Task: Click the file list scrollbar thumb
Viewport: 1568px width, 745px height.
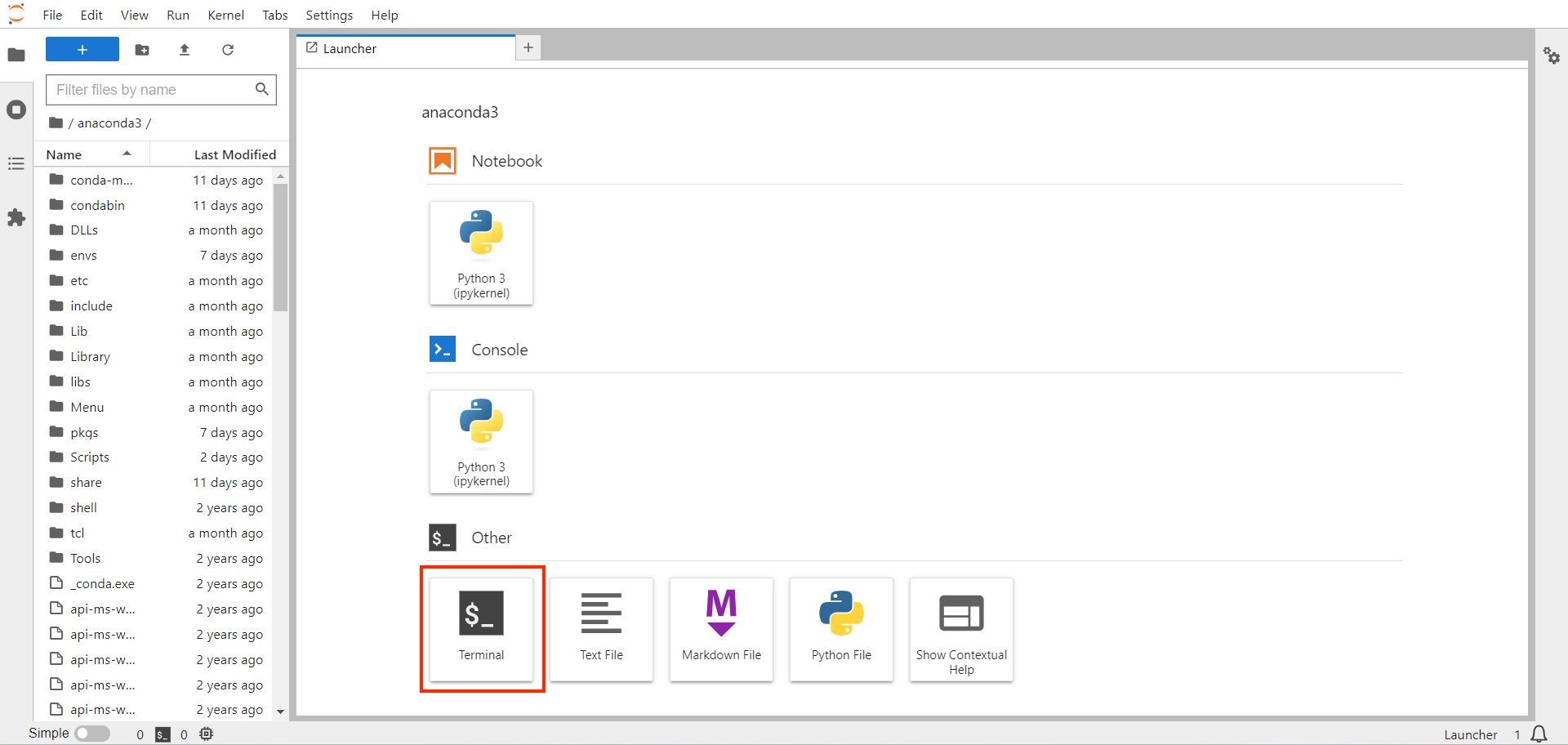Action: [280, 248]
